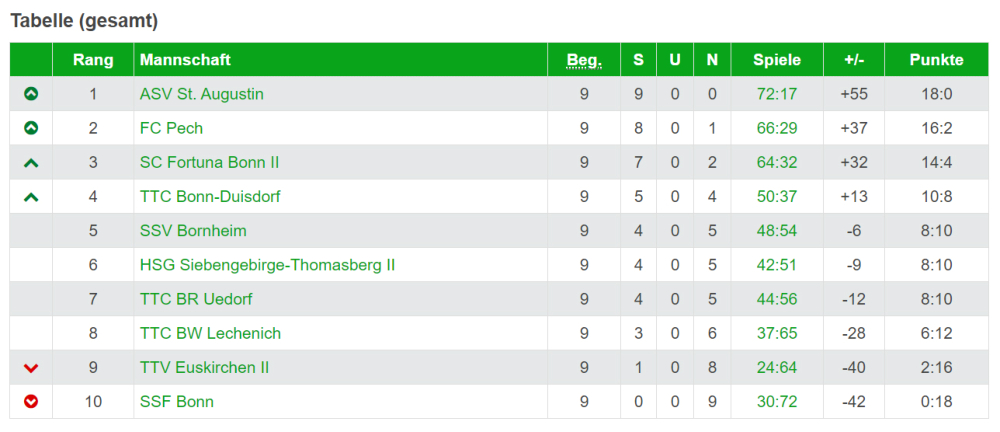Click the Beg. column header abbreviation
This screenshot has width=1000, height=432.
point(584,60)
